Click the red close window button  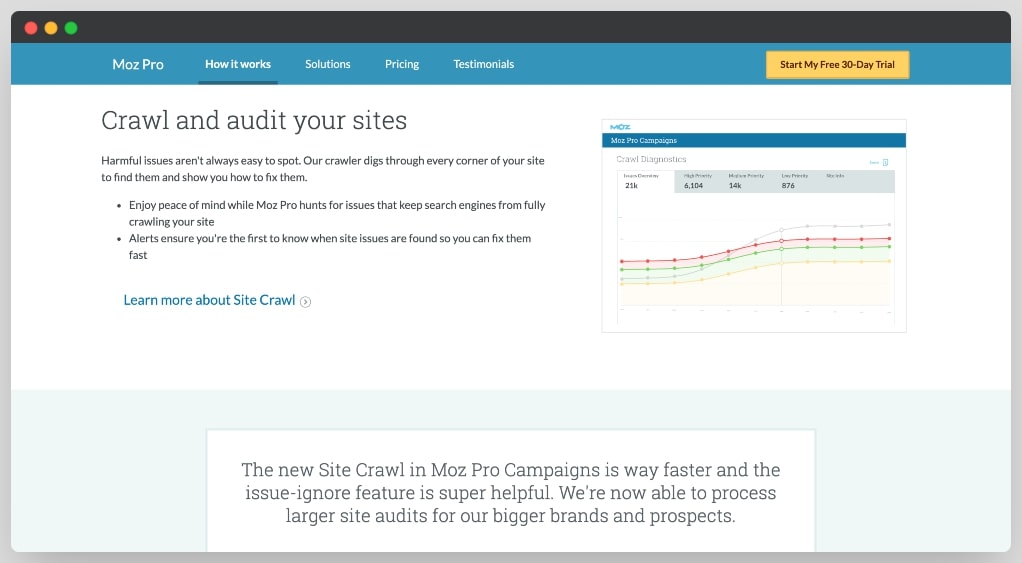(x=31, y=28)
